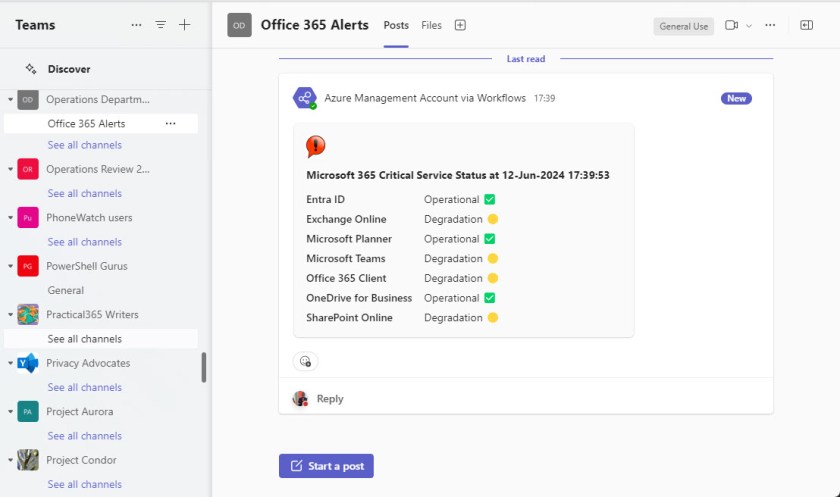
Task: Click the Project Aurora team avatar
Action: click(28, 412)
